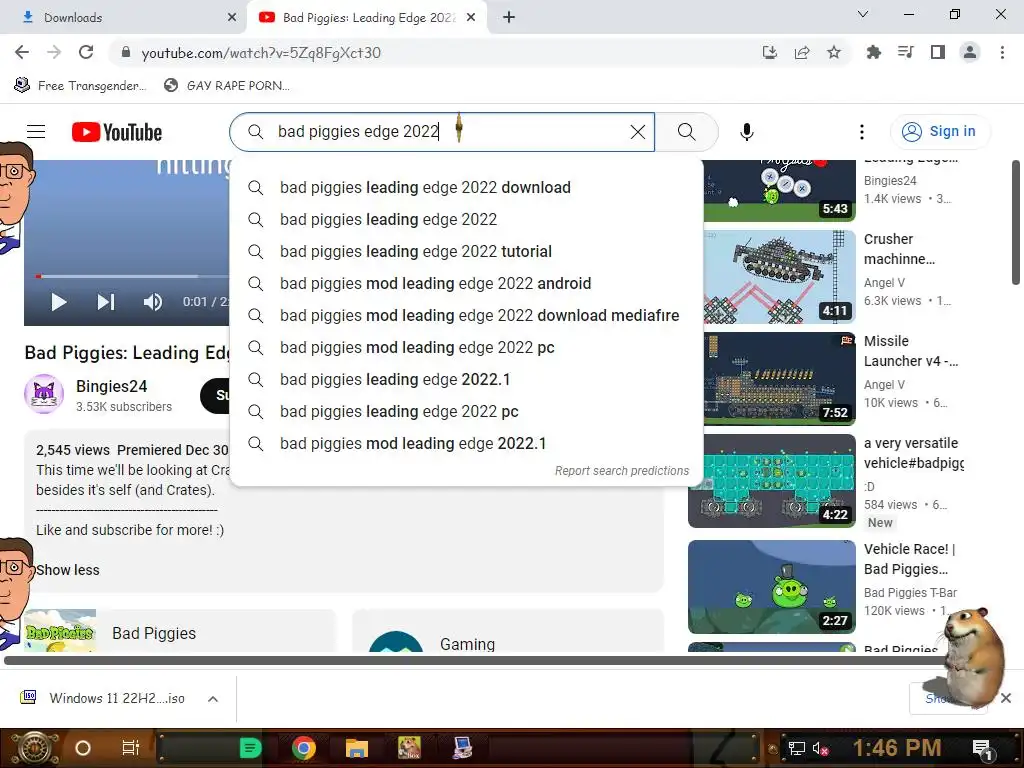The width and height of the screenshot is (1024, 768).
Task: Open the Chrome three-dot menu
Action: coord(1002,52)
